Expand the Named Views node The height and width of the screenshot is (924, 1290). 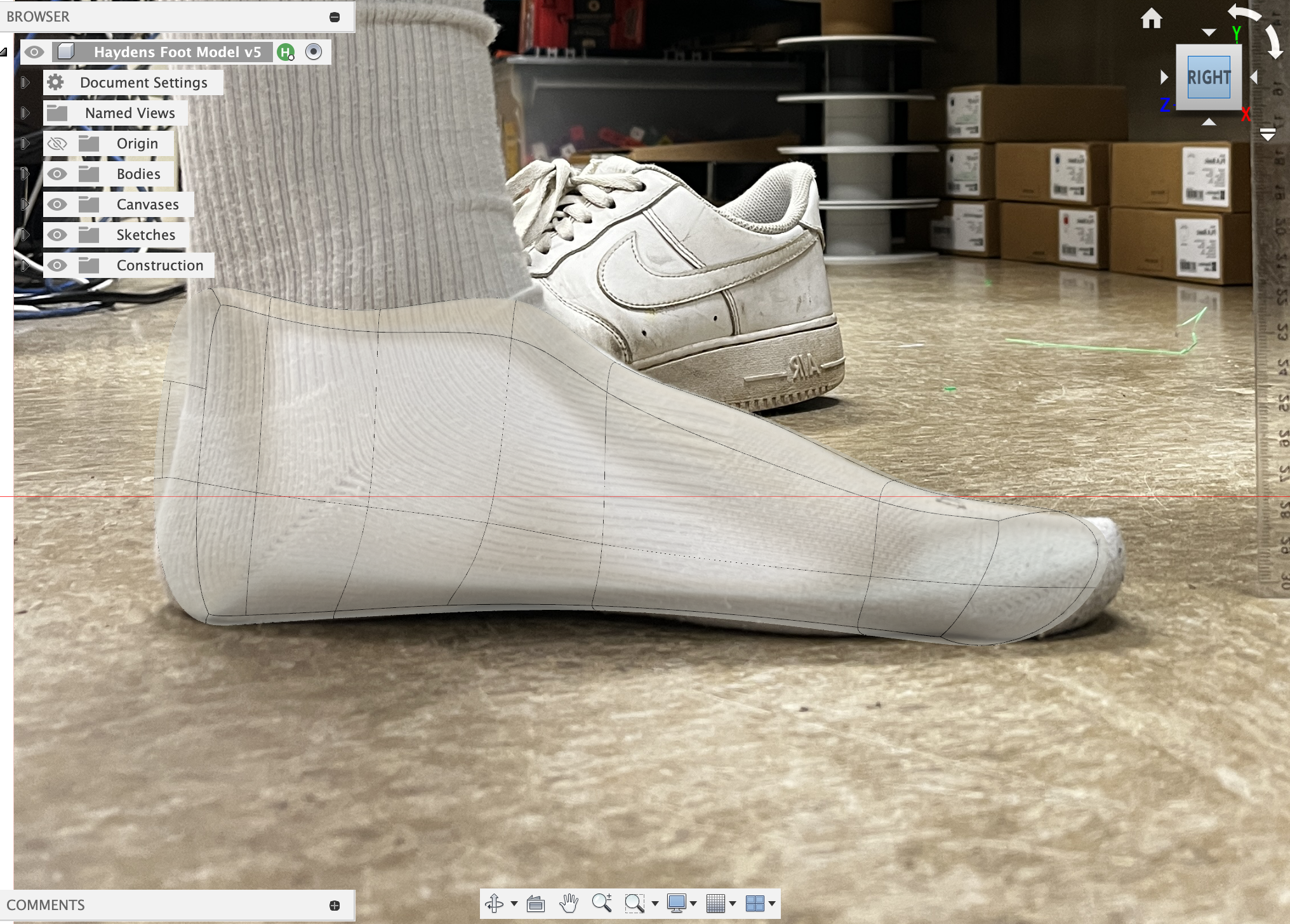[25, 113]
